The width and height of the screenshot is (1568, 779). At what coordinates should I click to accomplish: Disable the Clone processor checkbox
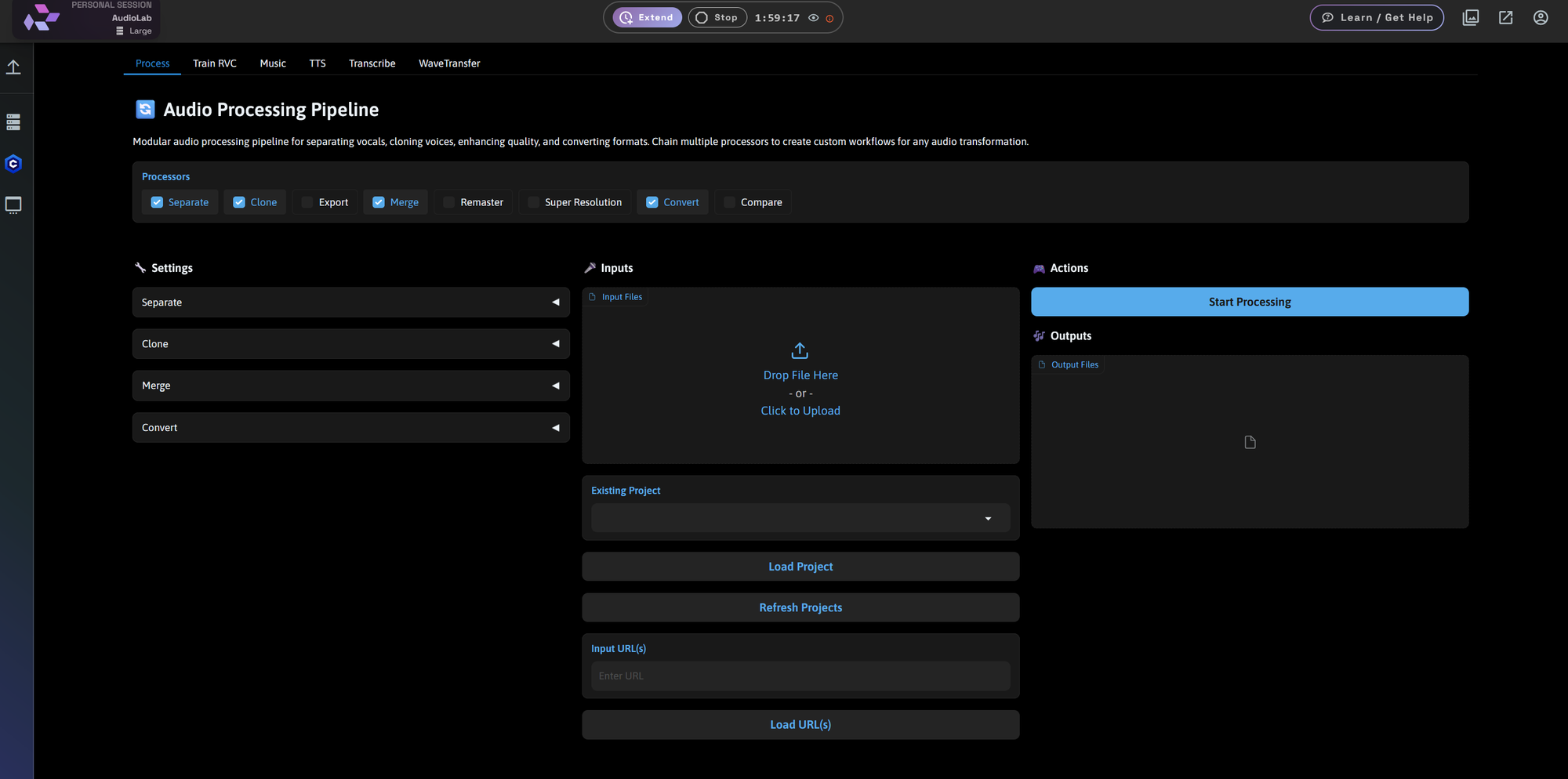(238, 201)
